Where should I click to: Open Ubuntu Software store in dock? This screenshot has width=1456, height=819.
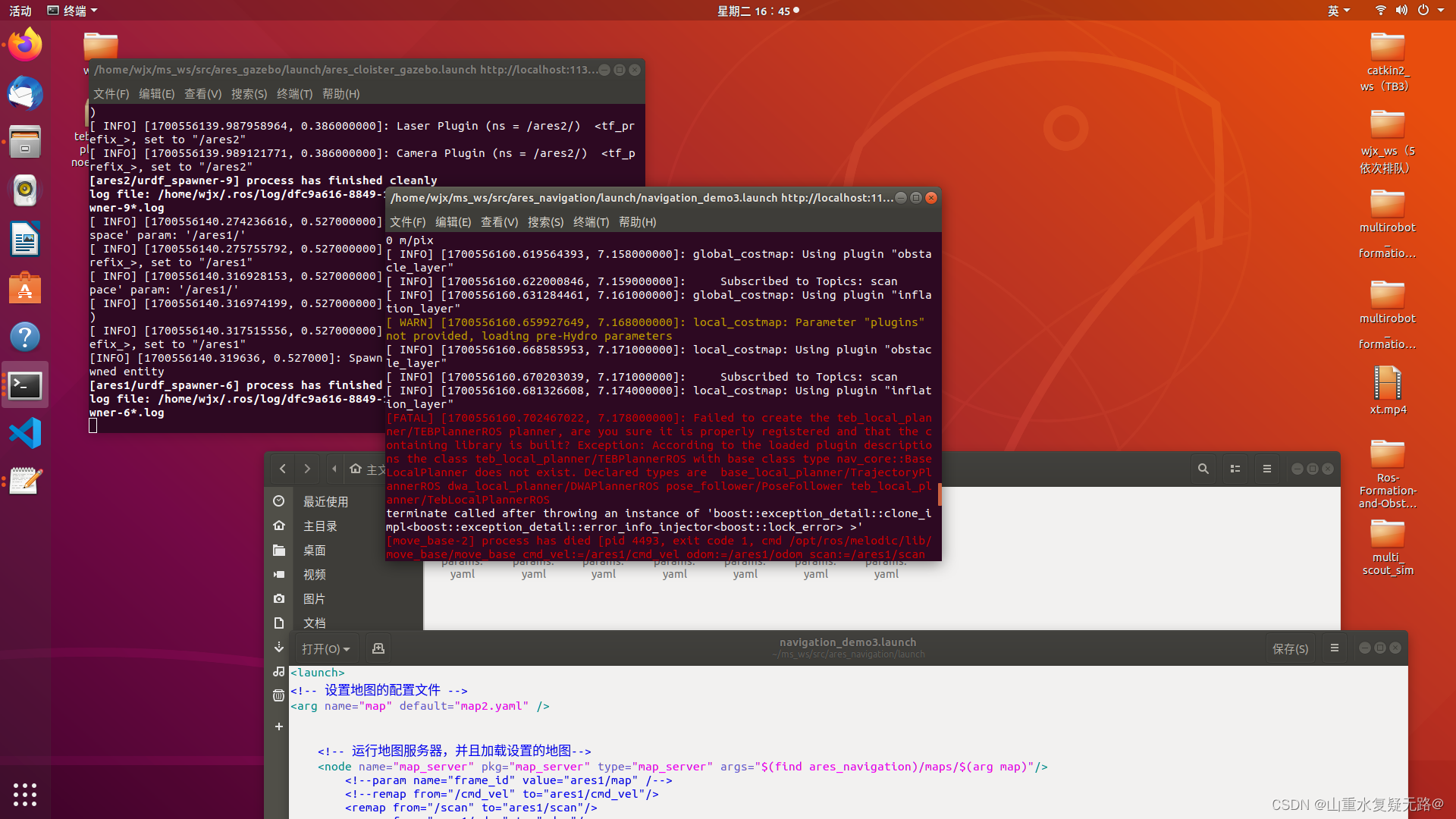click(25, 288)
